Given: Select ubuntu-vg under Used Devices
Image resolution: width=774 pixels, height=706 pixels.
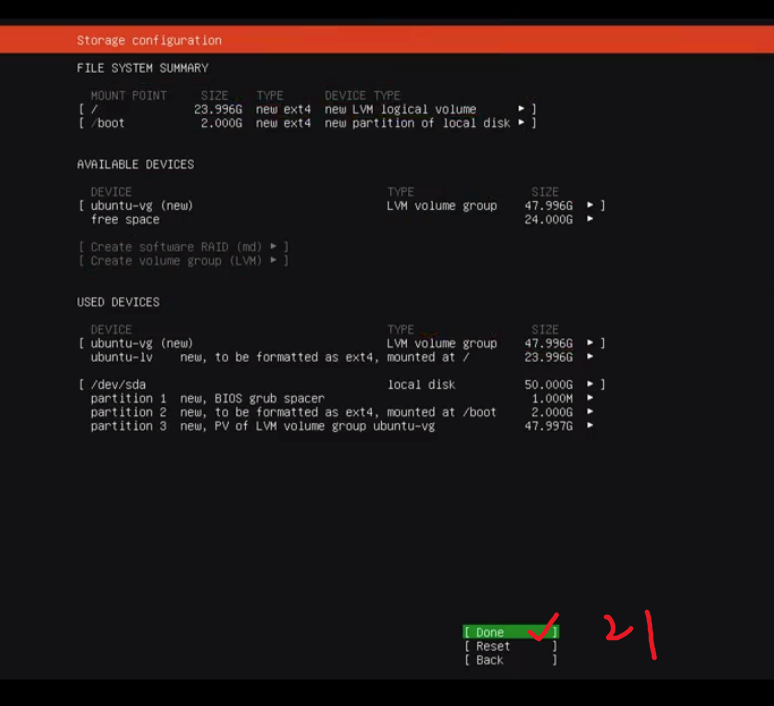Looking at the screenshot, I should point(141,343).
